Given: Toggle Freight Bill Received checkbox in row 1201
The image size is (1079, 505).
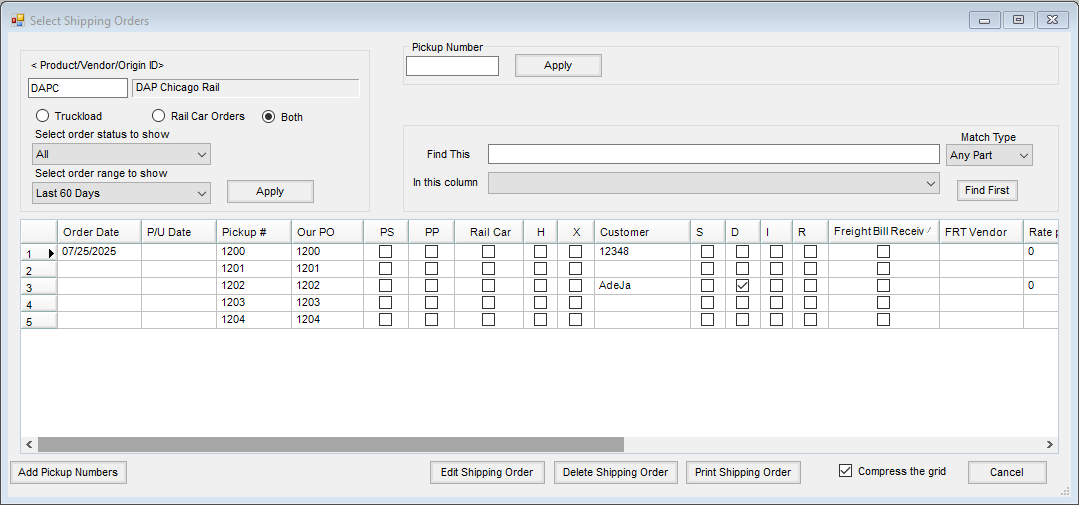Looking at the screenshot, I should click(x=884, y=268).
